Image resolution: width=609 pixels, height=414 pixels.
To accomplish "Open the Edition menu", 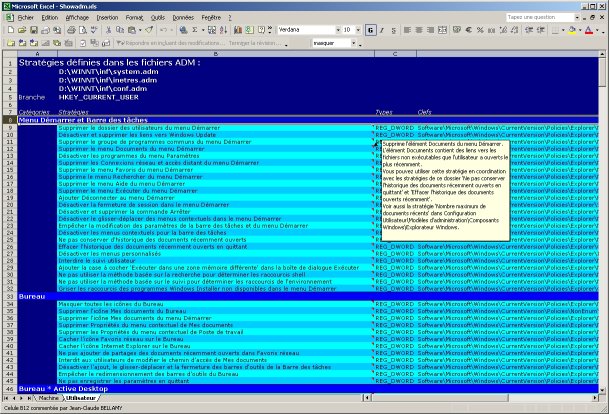I will tap(49, 18).
